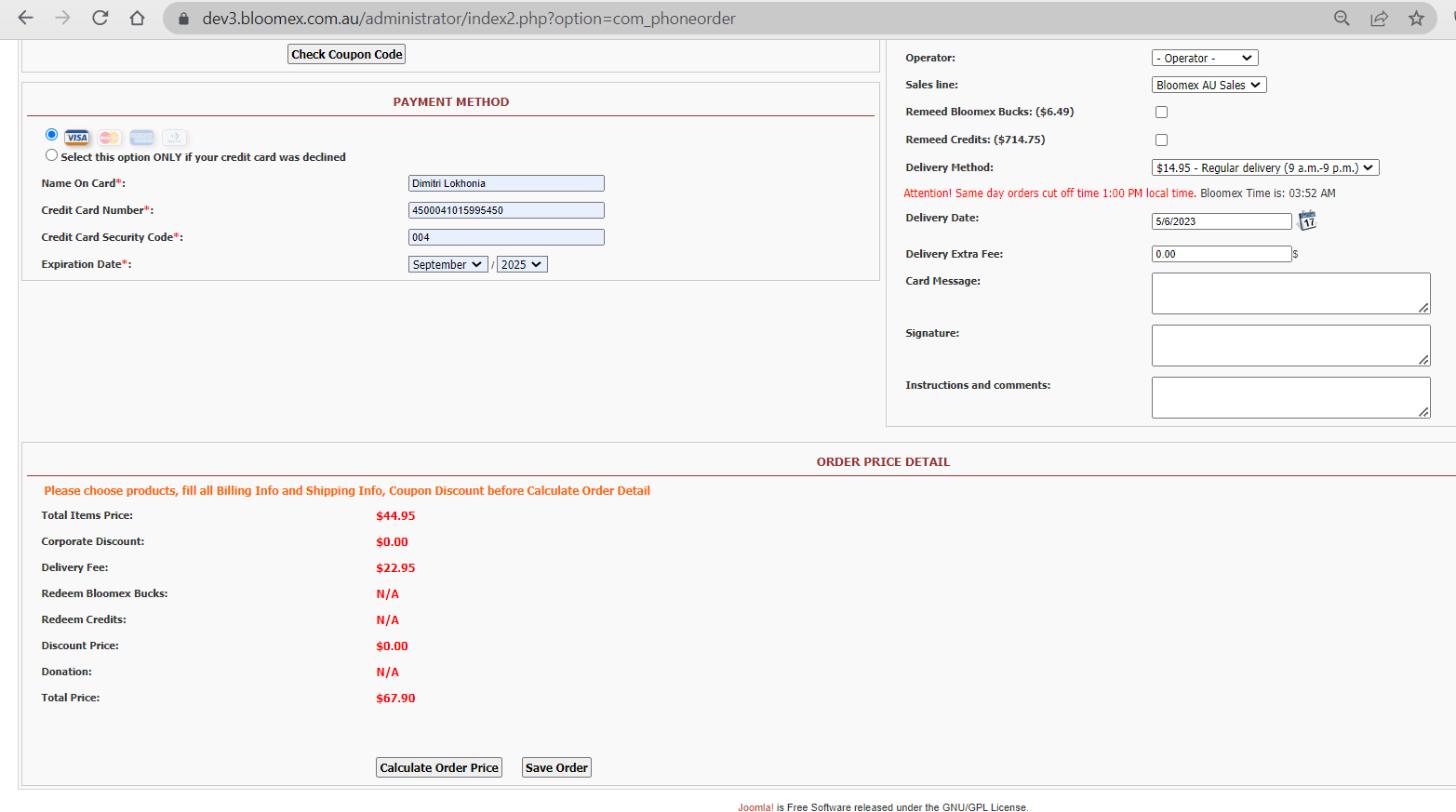Open the zoom magnifier control
Image resolution: width=1456 pixels, height=812 pixels.
click(x=1342, y=18)
